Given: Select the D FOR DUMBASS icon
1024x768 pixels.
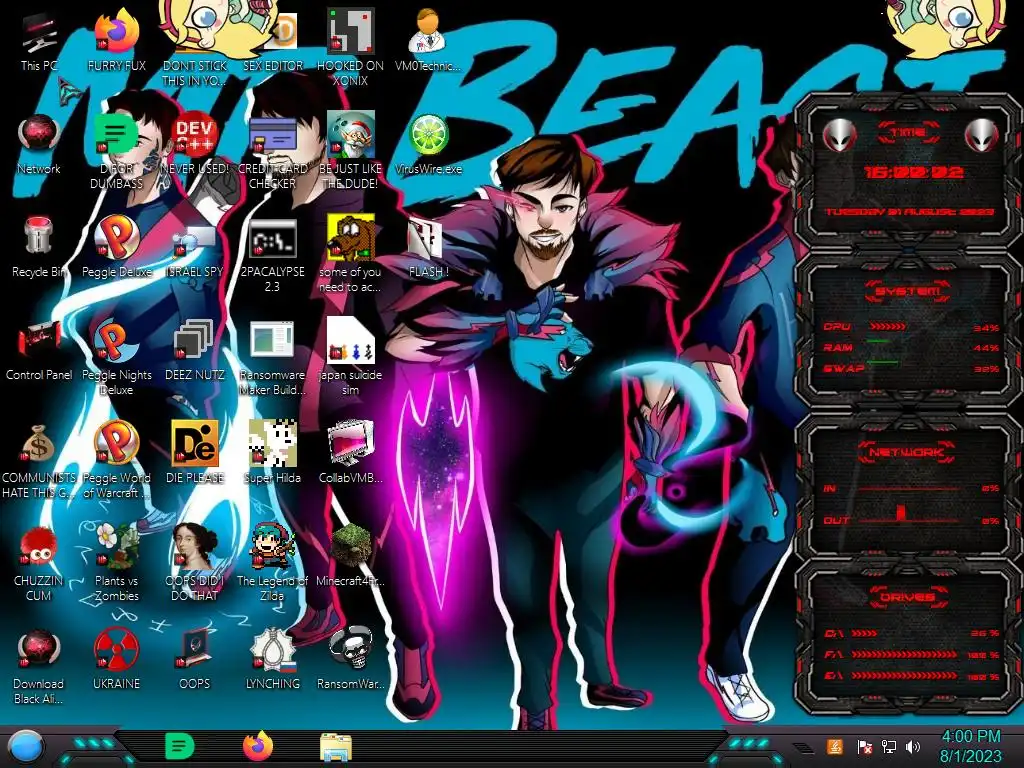Looking at the screenshot, I should (116, 150).
